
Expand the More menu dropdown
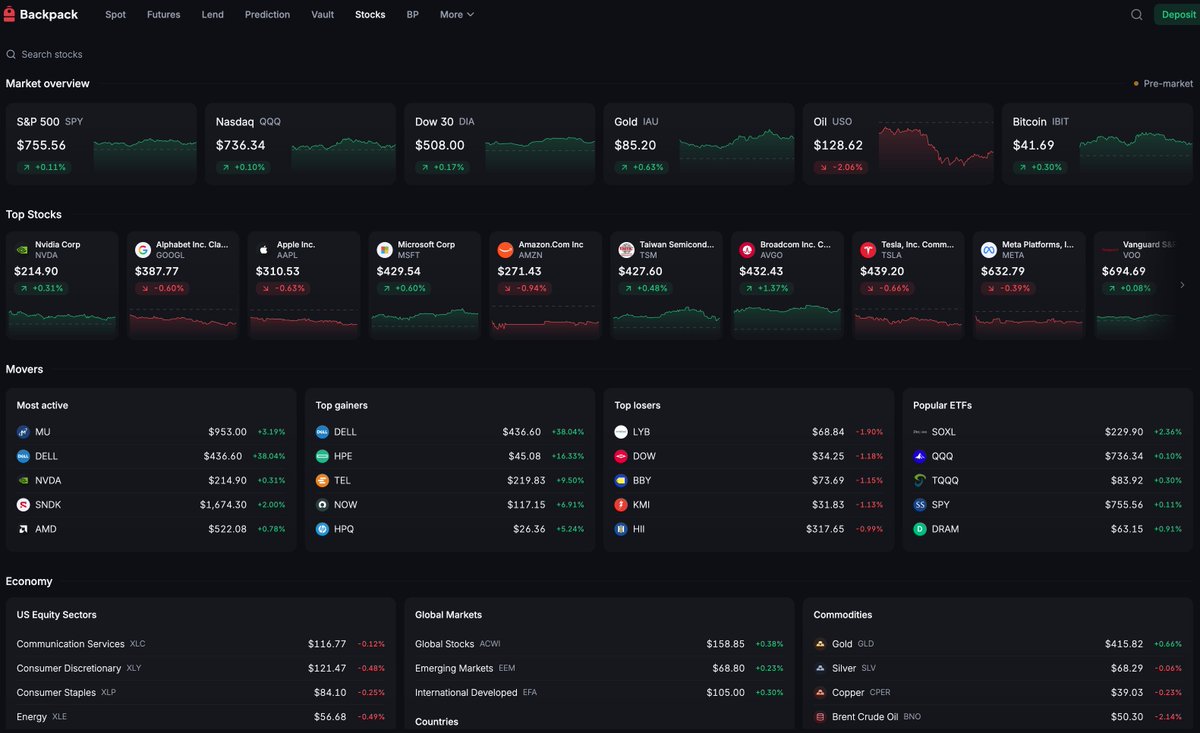pos(457,15)
